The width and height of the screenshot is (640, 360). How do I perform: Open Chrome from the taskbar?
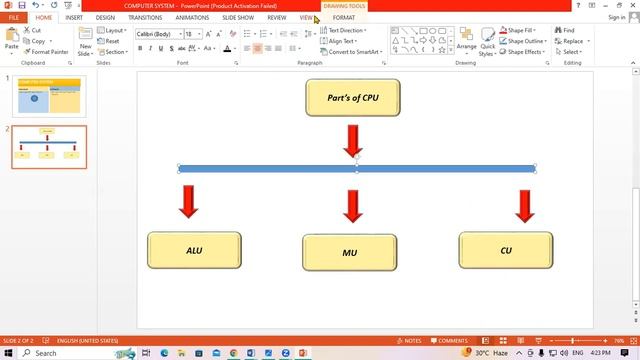coord(233,353)
